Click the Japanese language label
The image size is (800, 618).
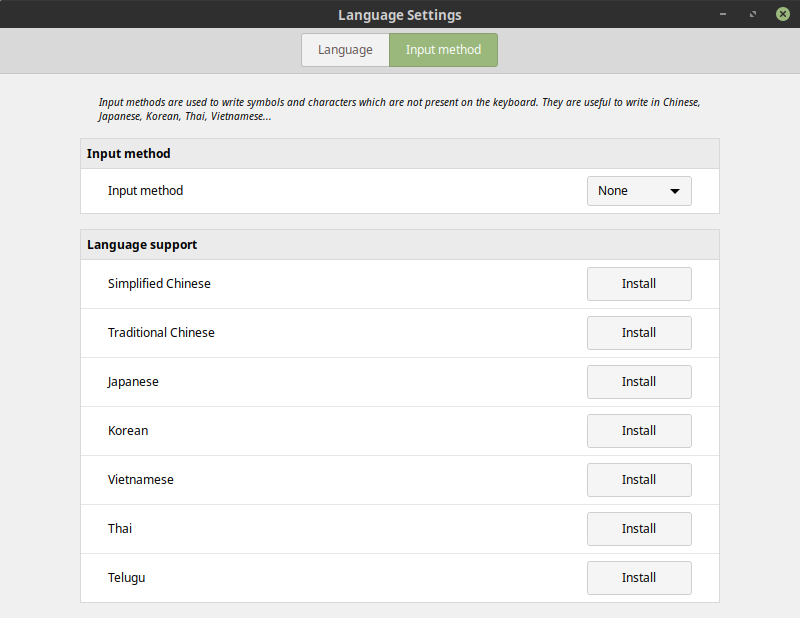[x=133, y=382]
